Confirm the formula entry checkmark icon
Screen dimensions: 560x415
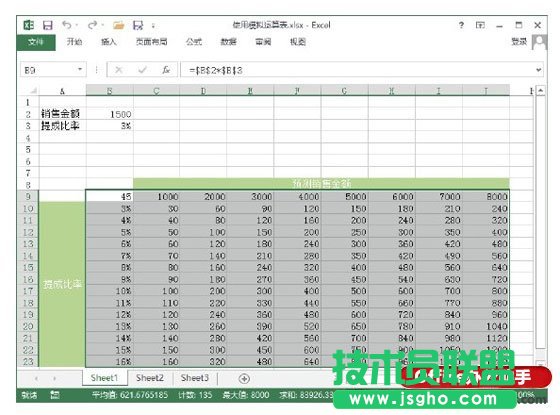142,70
